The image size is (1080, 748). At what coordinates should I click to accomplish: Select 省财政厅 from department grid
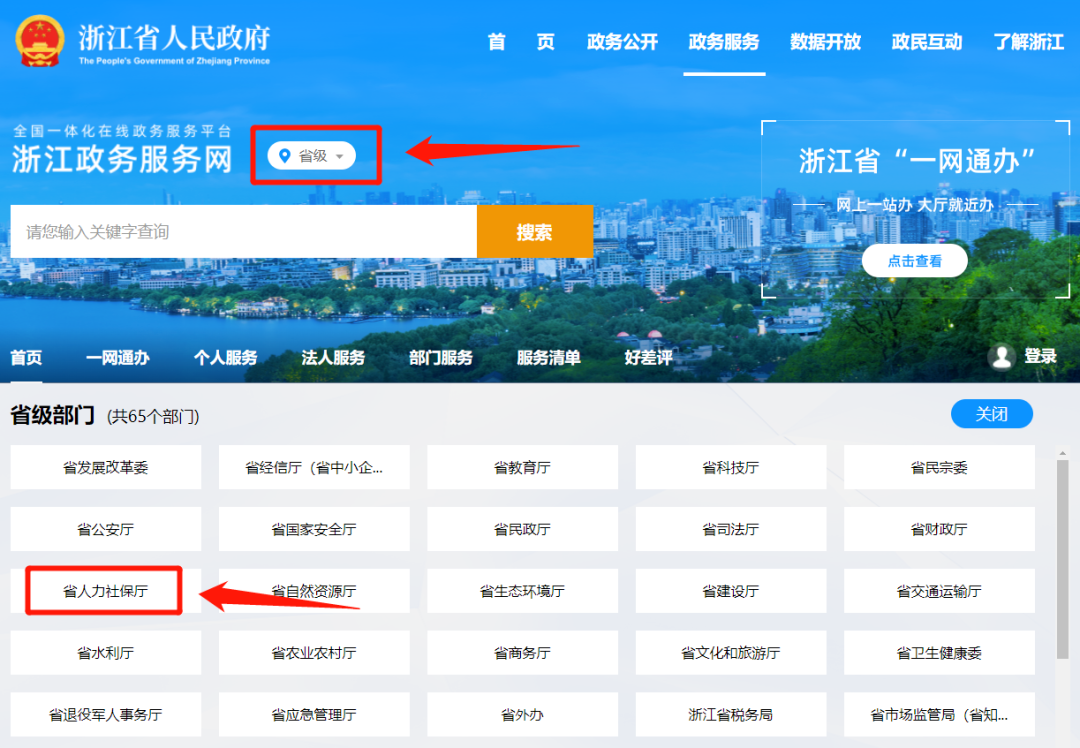coord(938,529)
